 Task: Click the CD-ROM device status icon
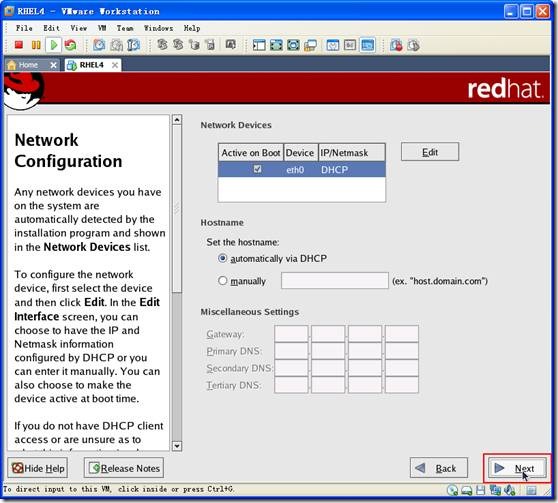coord(453,491)
